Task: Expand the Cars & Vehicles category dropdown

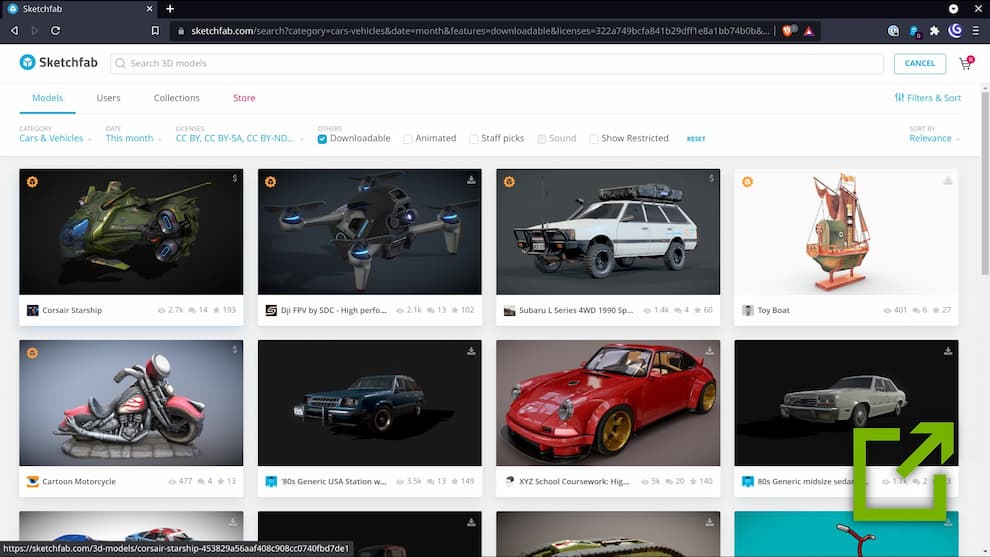Action: (x=55, y=139)
